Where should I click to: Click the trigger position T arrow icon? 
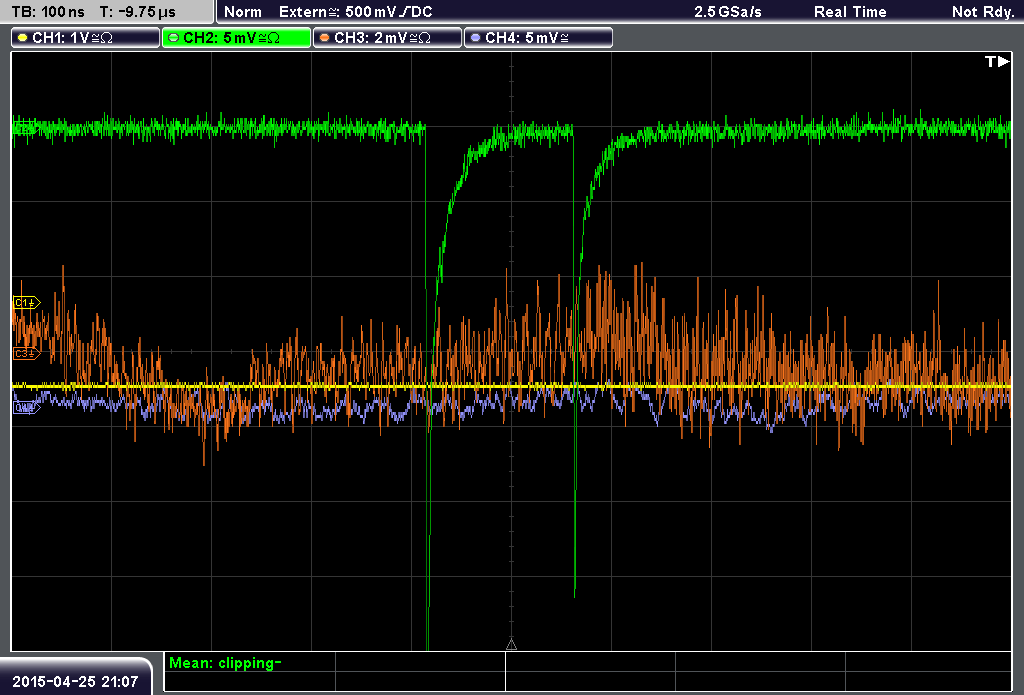pos(997,61)
